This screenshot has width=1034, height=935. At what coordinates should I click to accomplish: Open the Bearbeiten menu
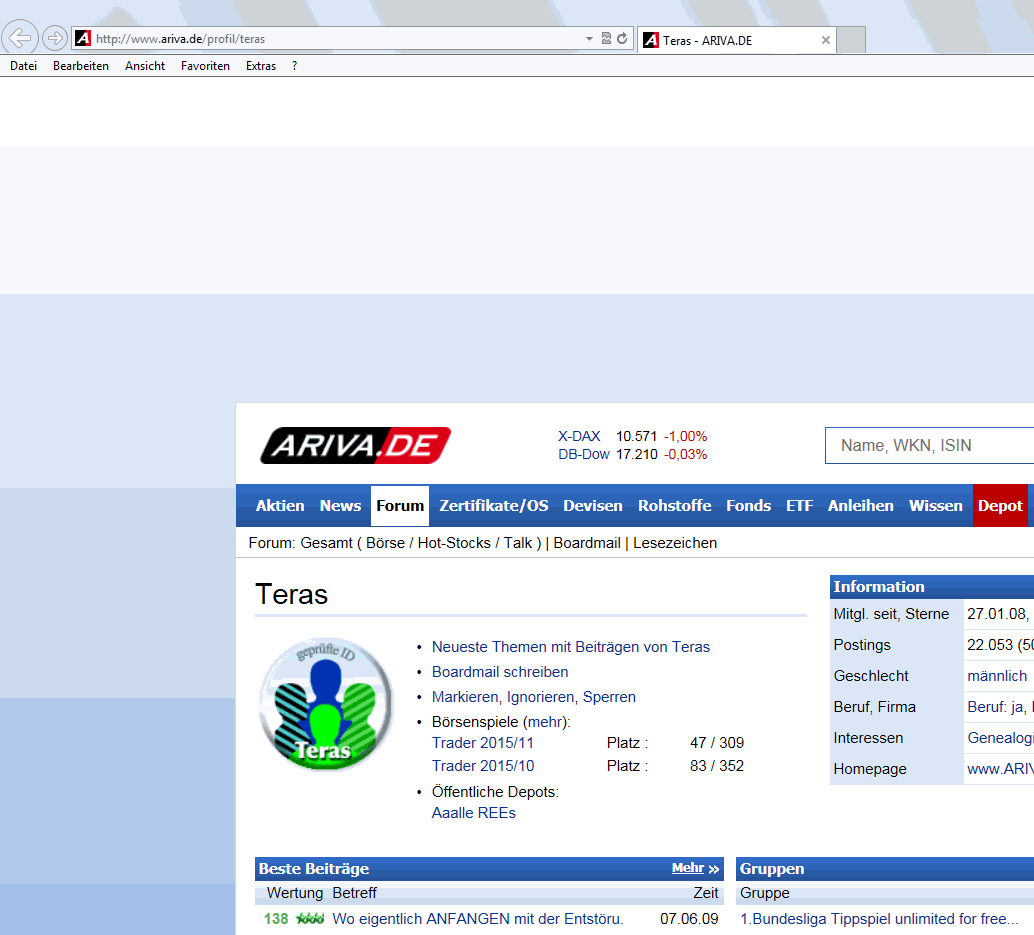(x=80, y=66)
